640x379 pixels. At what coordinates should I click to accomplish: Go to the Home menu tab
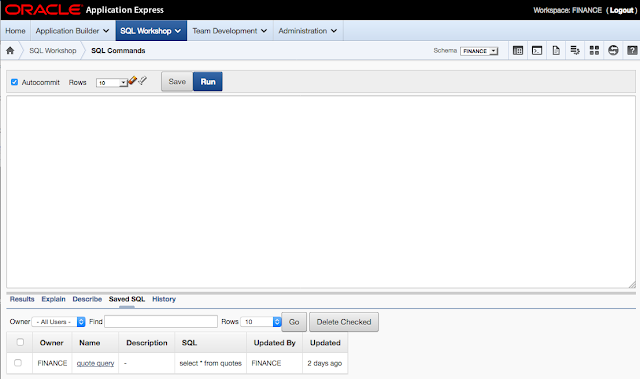16,31
